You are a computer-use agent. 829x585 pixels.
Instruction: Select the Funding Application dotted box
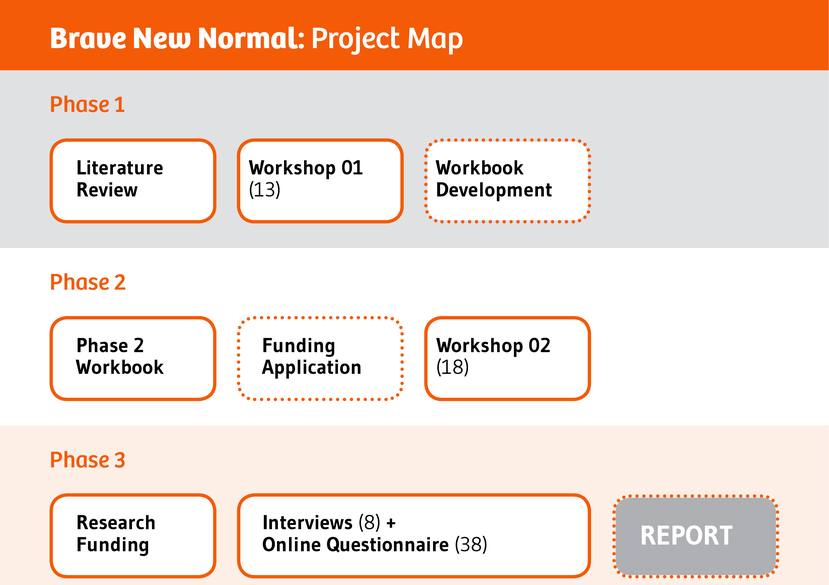click(319, 358)
